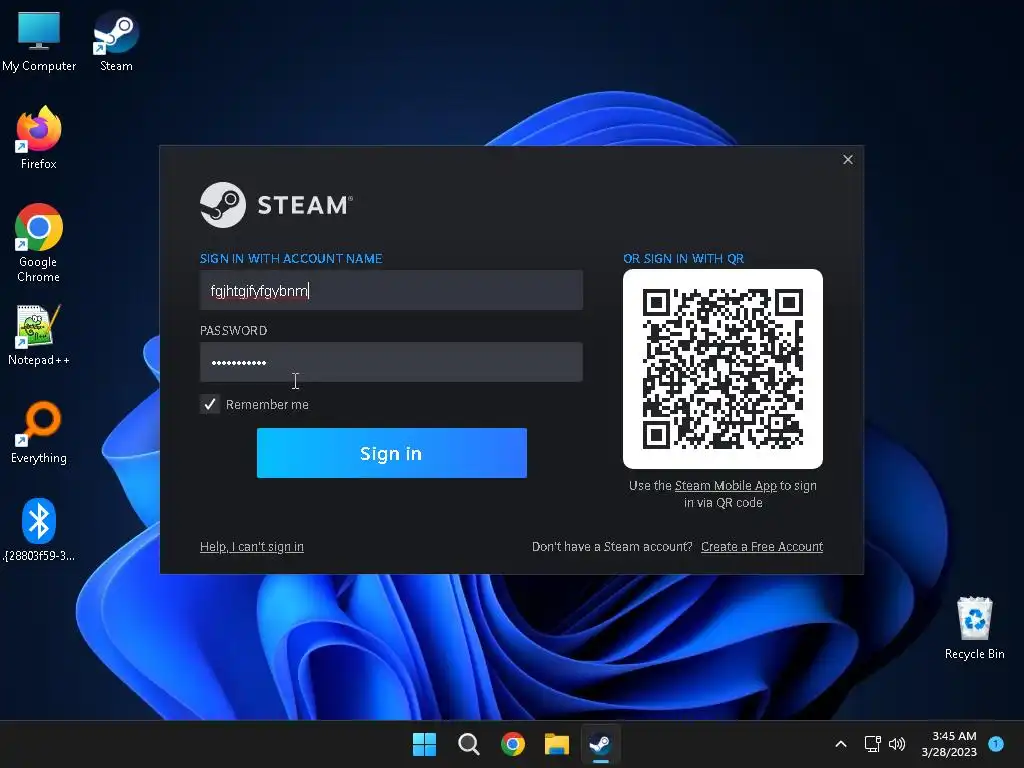Click the account name input field
The image size is (1024, 768).
[x=391, y=290]
